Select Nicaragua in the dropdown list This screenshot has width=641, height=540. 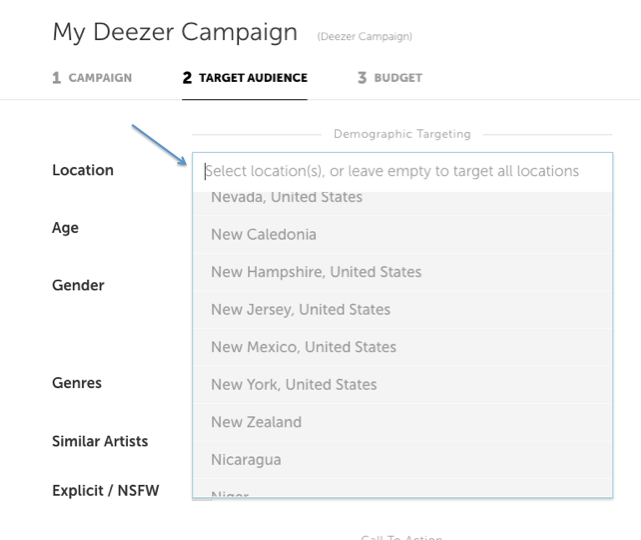402,460
